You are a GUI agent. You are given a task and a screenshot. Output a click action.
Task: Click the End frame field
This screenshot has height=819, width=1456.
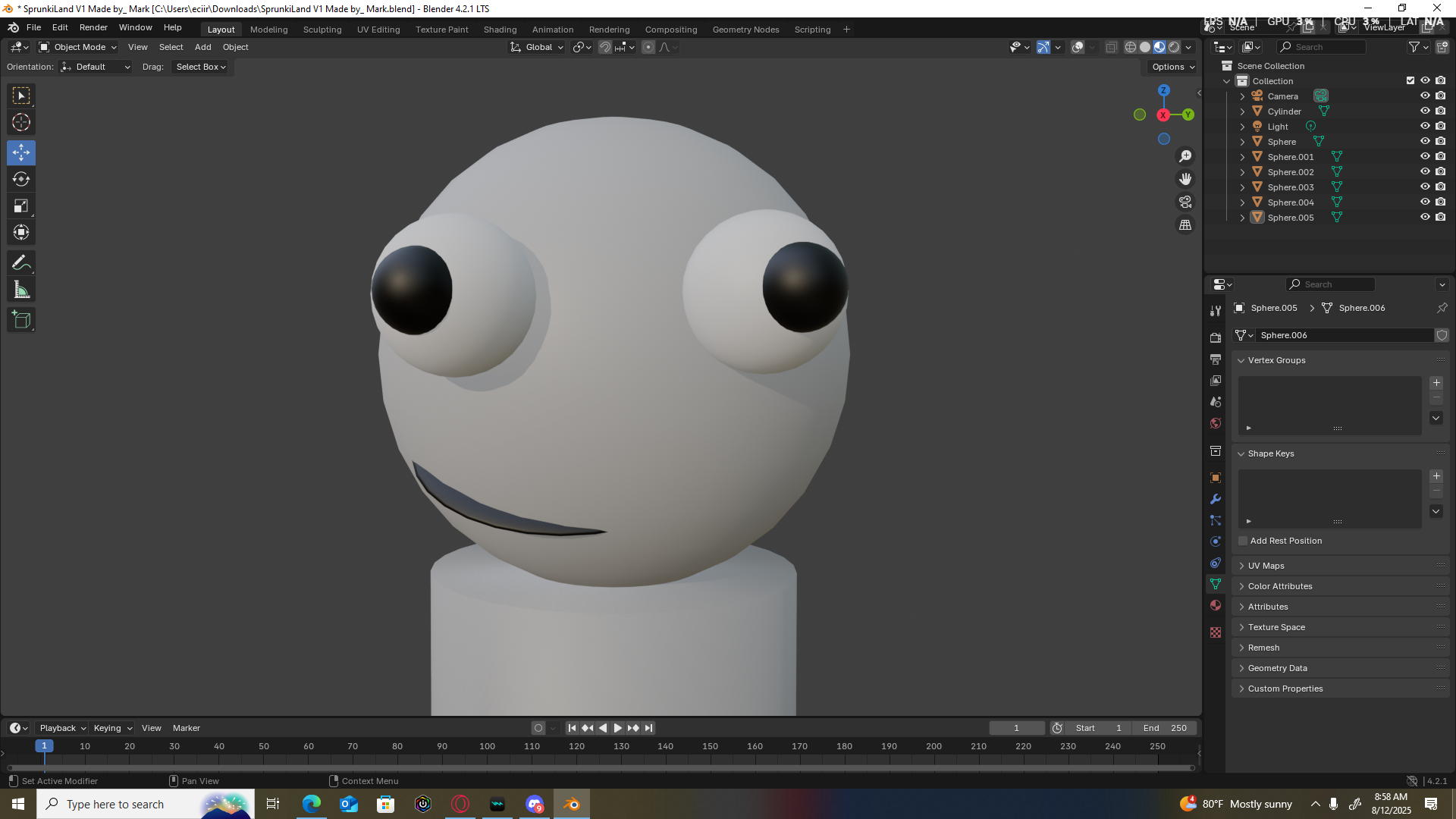coord(1165,728)
